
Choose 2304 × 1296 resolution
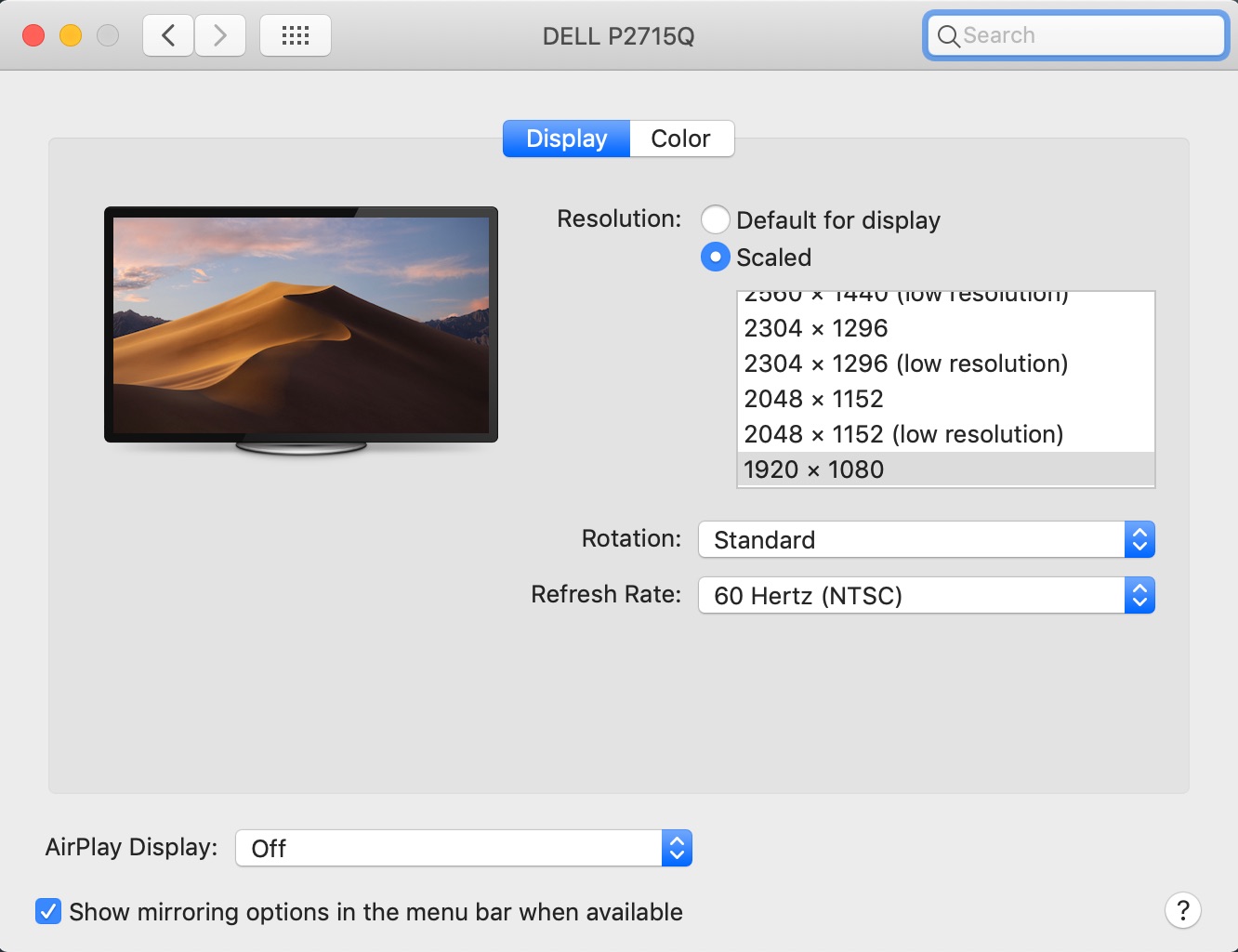point(816,328)
